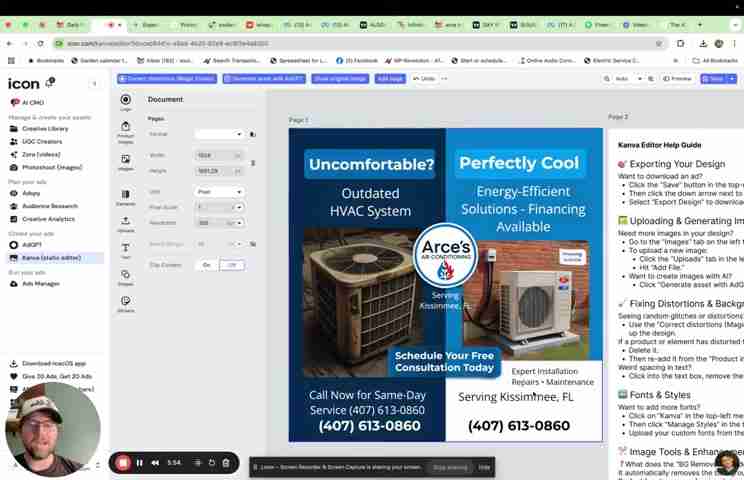744x480 pixels.
Task: Click the Width input field
Action: pyautogui.click(x=219, y=156)
